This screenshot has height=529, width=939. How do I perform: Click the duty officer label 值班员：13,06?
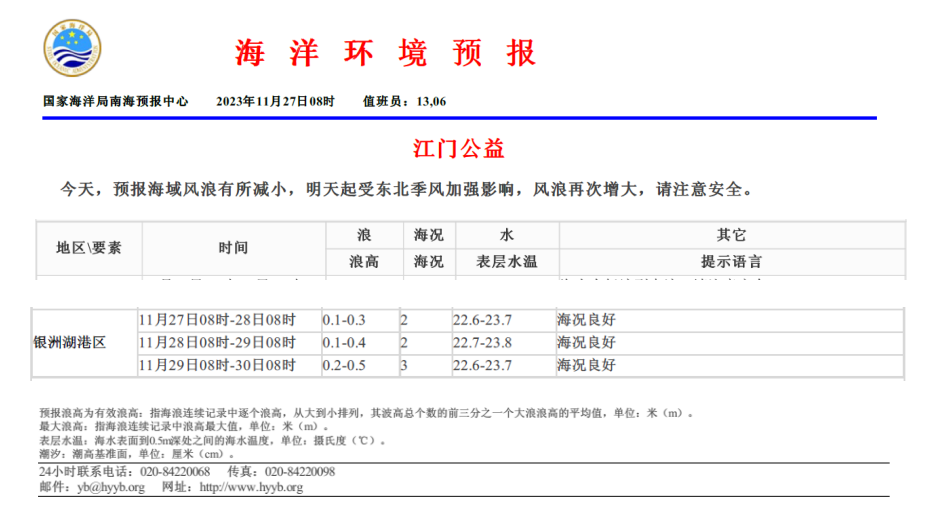tap(404, 102)
